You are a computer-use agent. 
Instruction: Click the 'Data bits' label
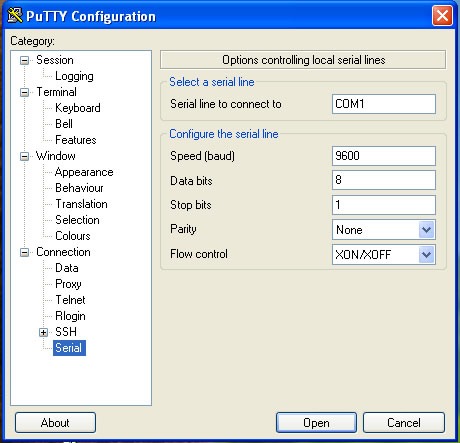coord(191,181)
